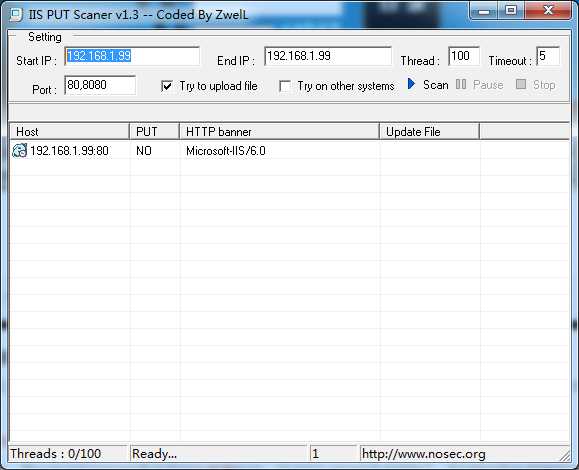579x470 pixels.
Task: Click the Port input field
Action: (x=100, y=85)
